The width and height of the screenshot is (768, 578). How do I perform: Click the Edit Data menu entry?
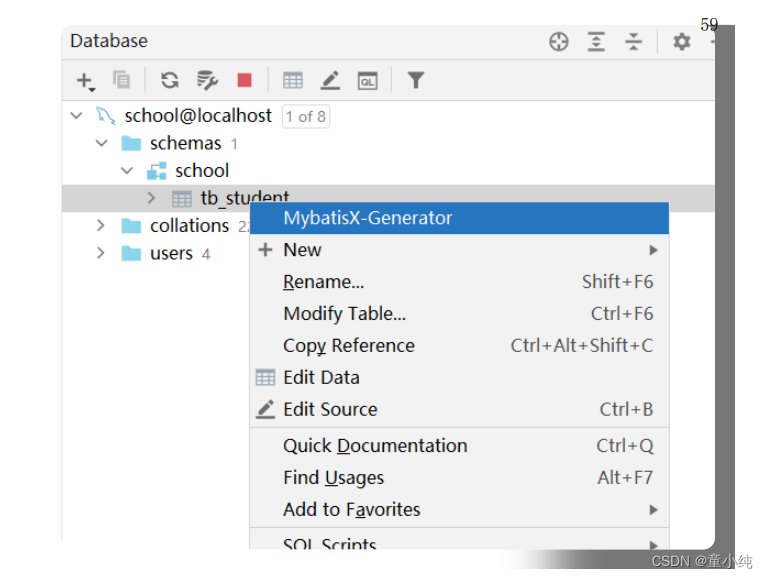point(321,378)
